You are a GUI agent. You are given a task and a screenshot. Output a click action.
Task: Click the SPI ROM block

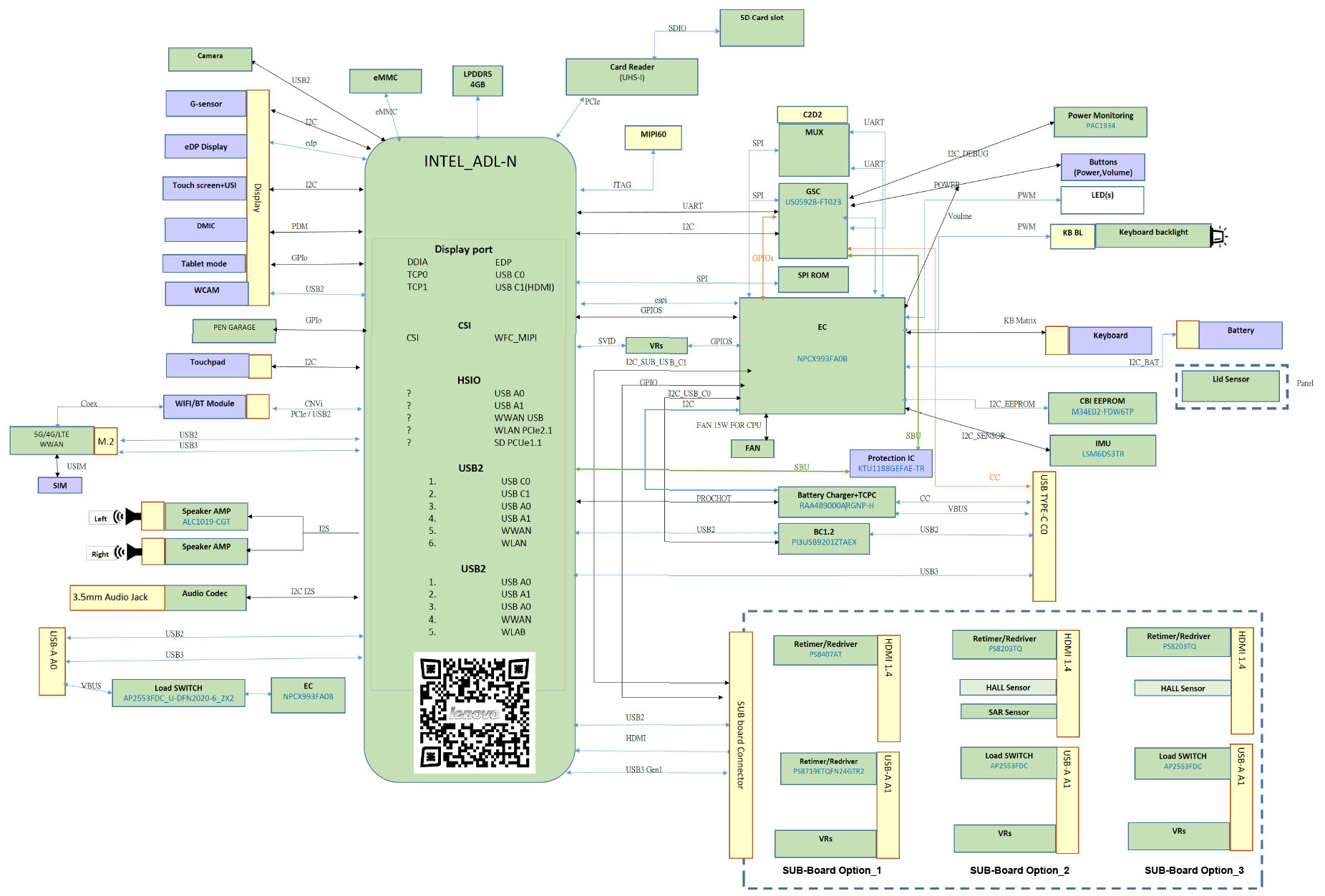pyautogui.click(x=813, y=279)
